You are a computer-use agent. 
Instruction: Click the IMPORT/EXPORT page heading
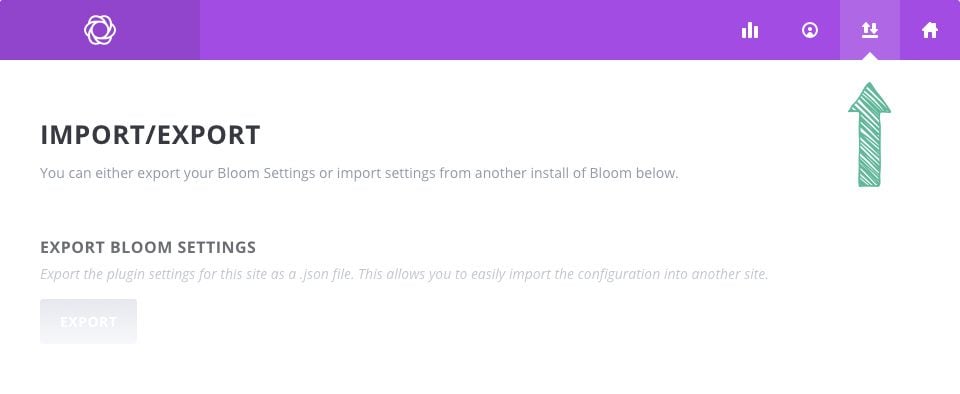(151, 135)
